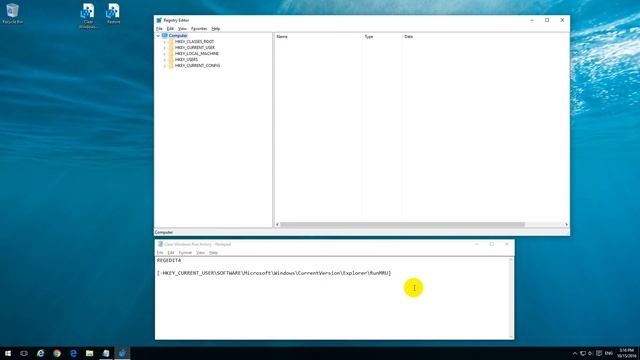Open the Action Center notifications icon
Image resolution: width=640 pixels, height=360 pixels.
point(599,353)
